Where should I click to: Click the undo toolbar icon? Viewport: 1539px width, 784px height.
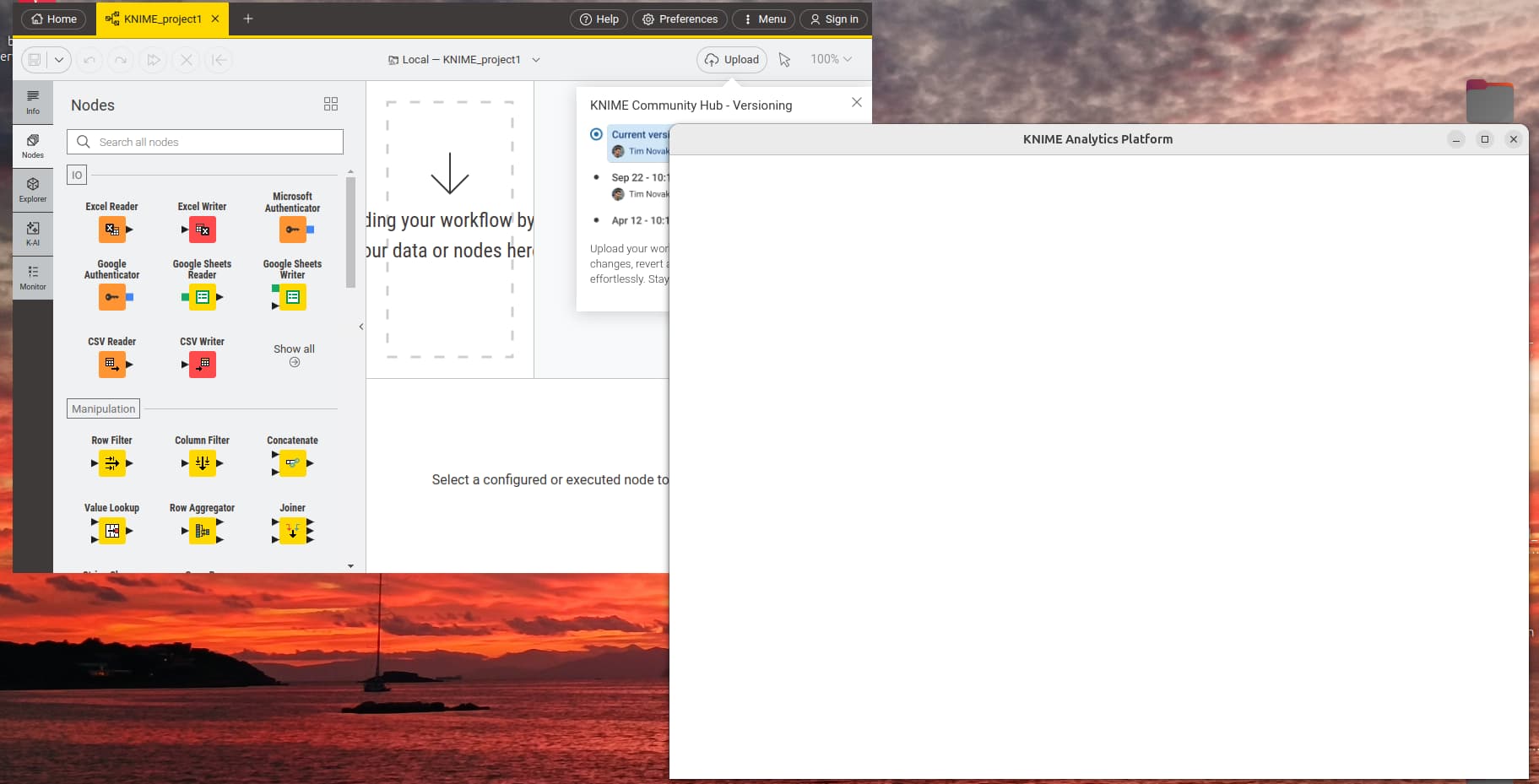click(x=89, y=60)
